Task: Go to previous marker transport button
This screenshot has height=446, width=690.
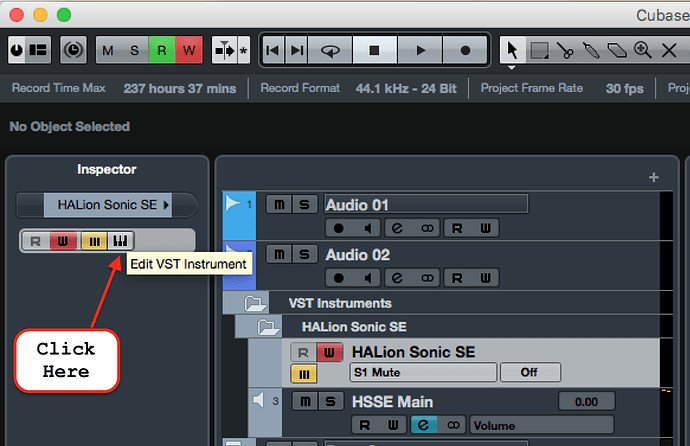Action: coord(273,51)
